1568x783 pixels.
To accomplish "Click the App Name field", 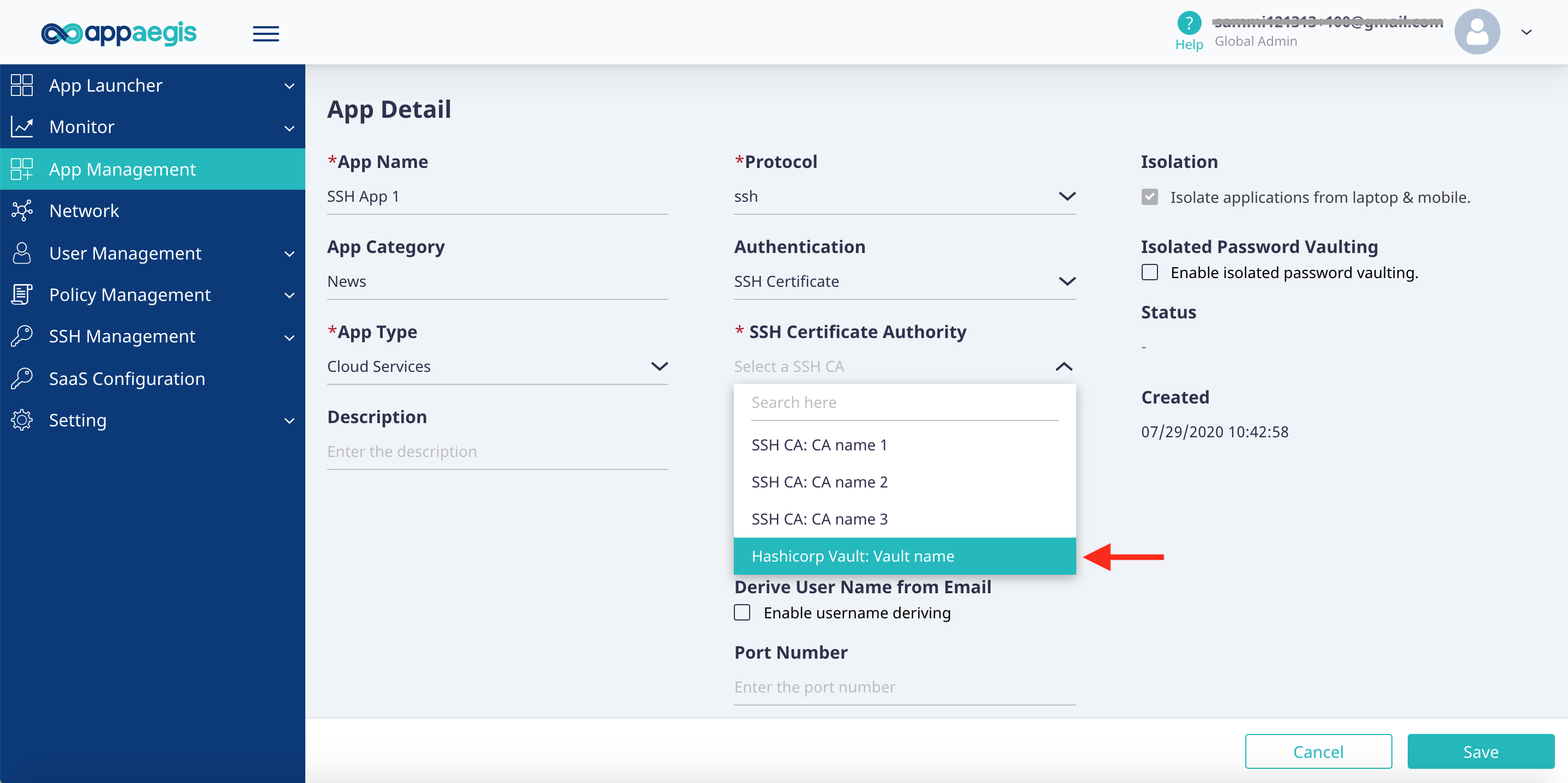I will point(497,197).
